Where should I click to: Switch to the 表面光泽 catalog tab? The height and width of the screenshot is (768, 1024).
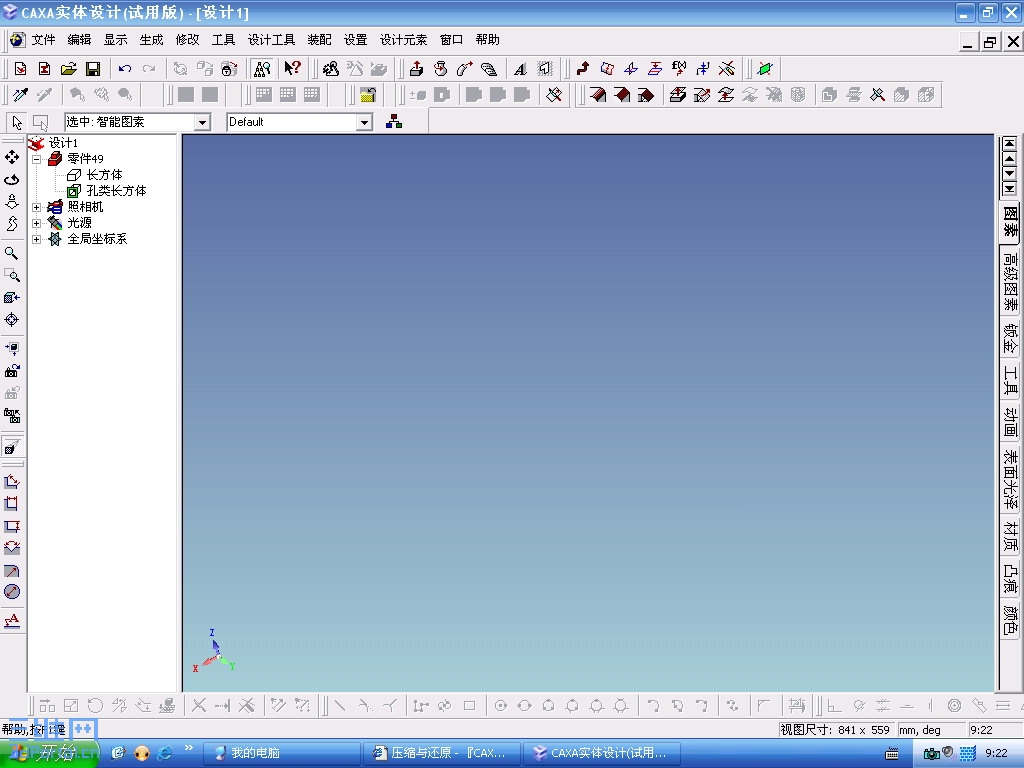point(1010,479)
